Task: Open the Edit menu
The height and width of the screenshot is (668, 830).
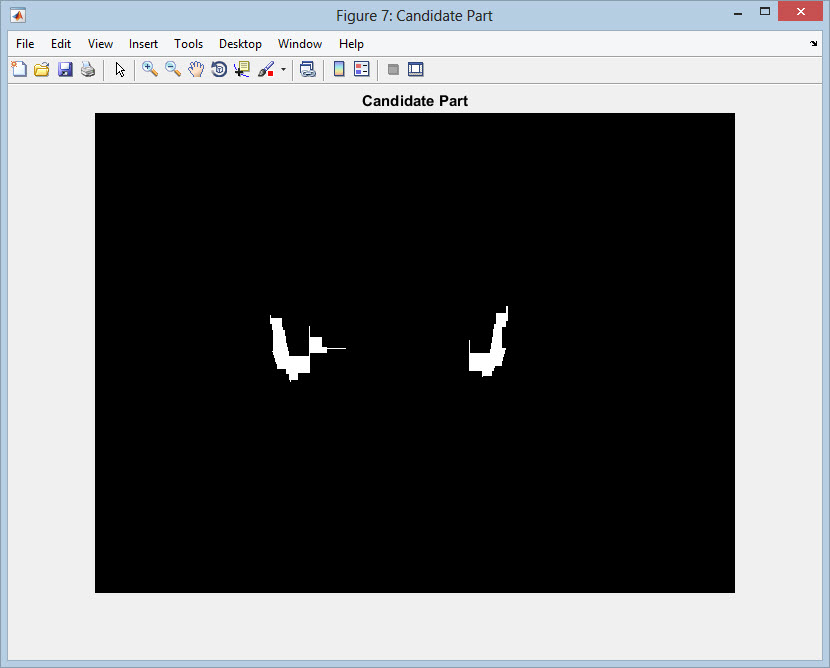Action: pos(61,44)
